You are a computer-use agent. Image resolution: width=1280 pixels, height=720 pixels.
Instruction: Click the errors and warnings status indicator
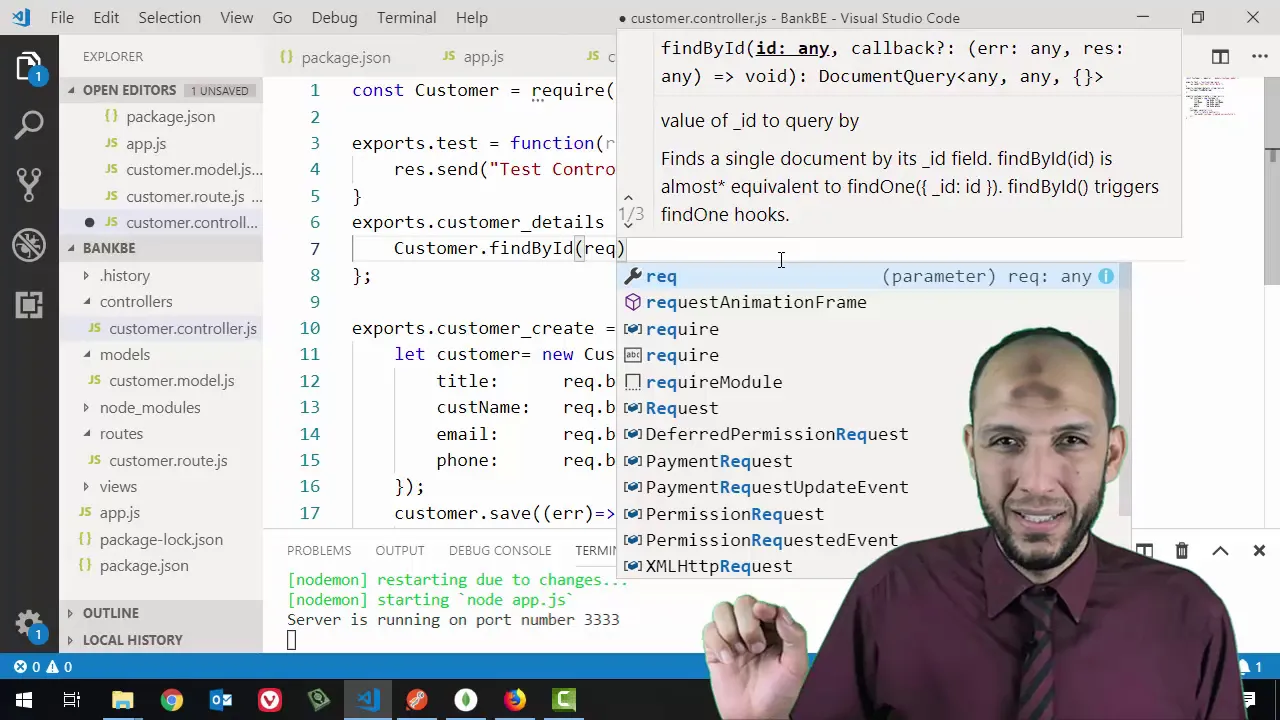(x=43, y=667)
